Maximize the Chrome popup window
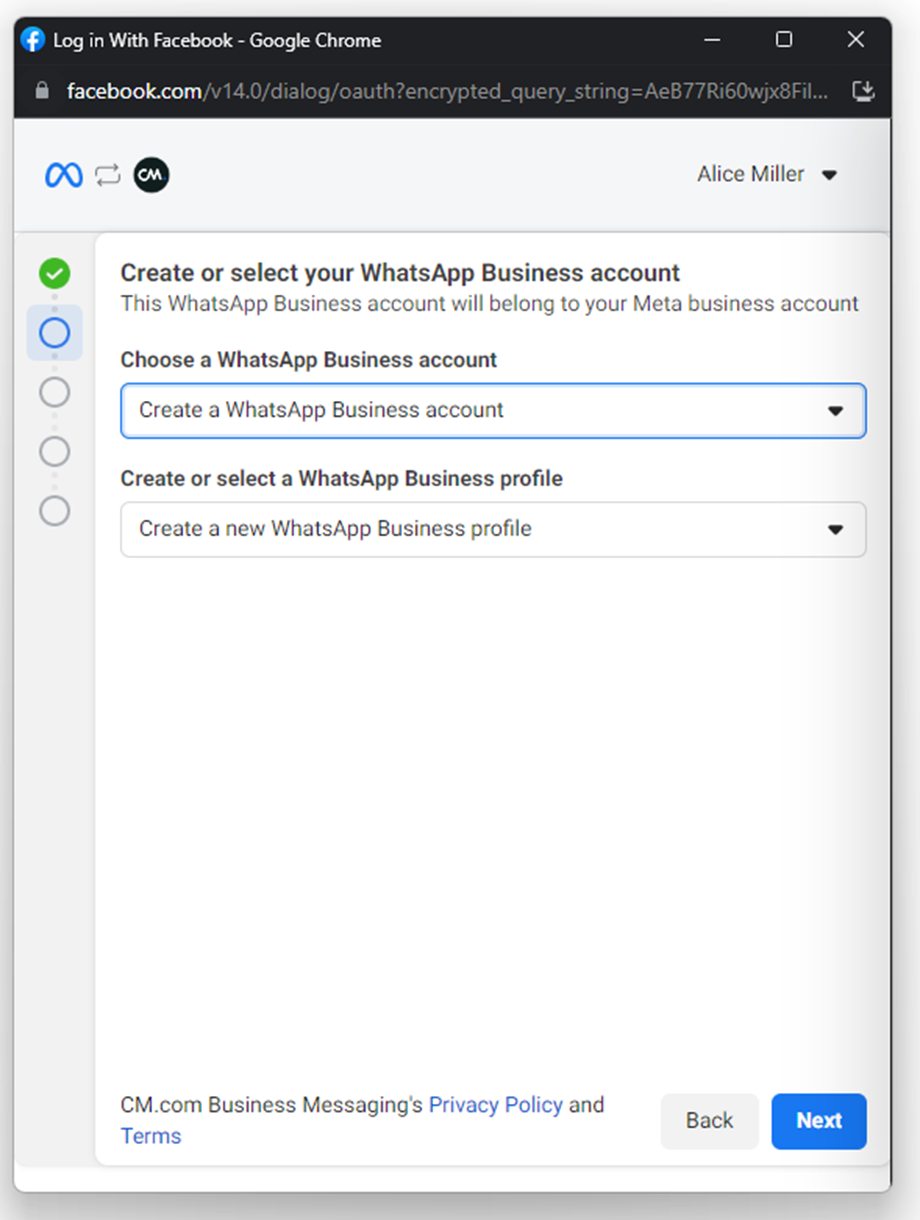920x1220 pixels. (784, 40)
